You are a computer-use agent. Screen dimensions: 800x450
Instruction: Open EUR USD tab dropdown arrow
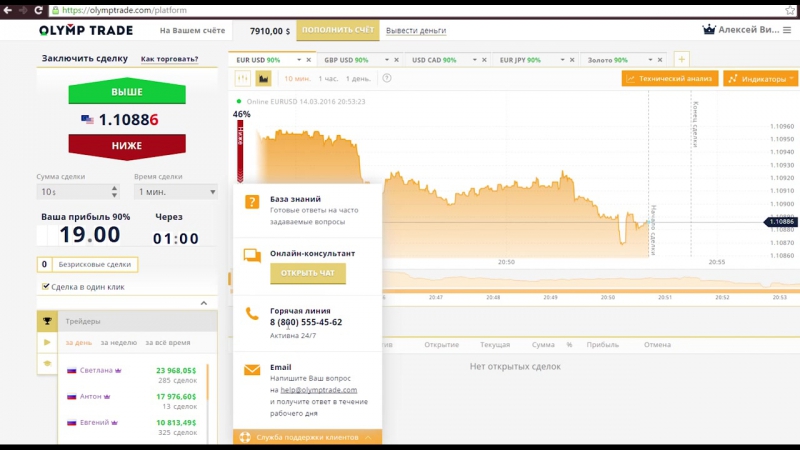299,60
